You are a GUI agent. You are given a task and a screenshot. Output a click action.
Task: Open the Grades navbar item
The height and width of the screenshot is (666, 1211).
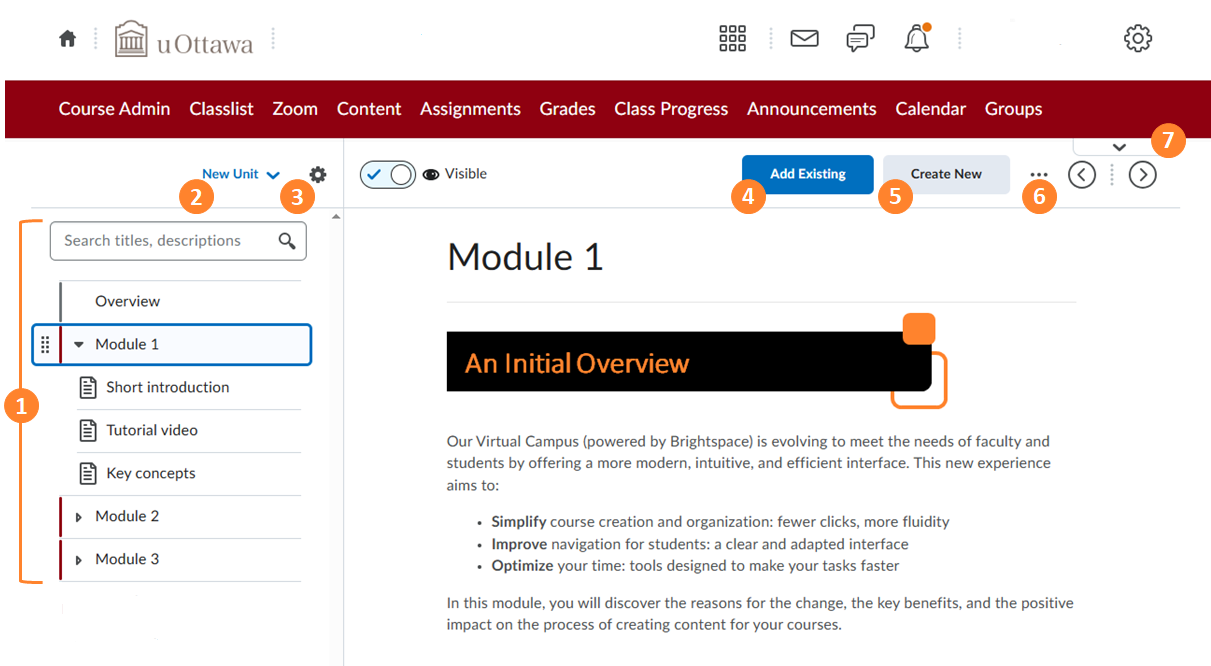coord(567,109)
